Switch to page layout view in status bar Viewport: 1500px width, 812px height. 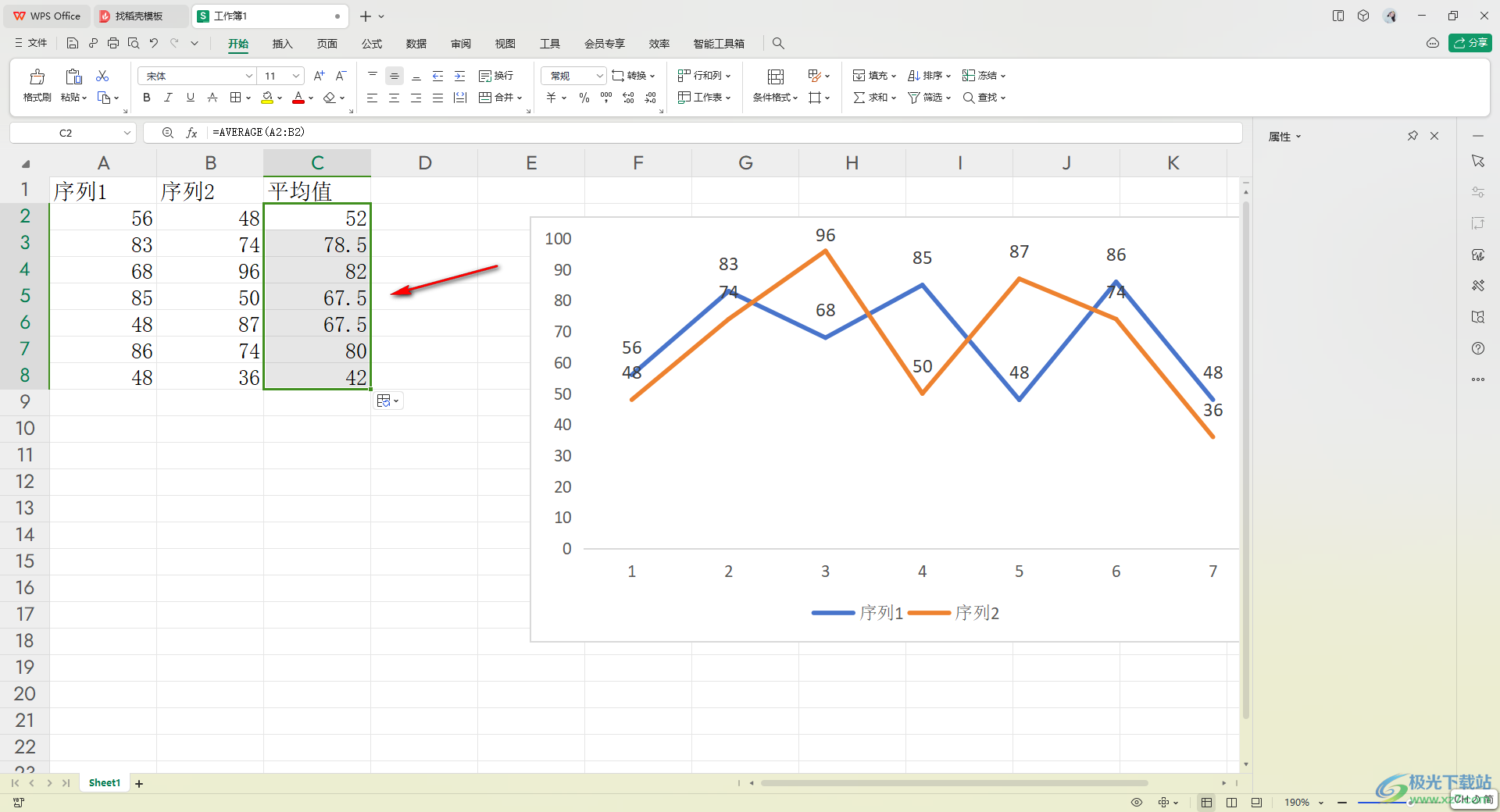(1232, 802)
